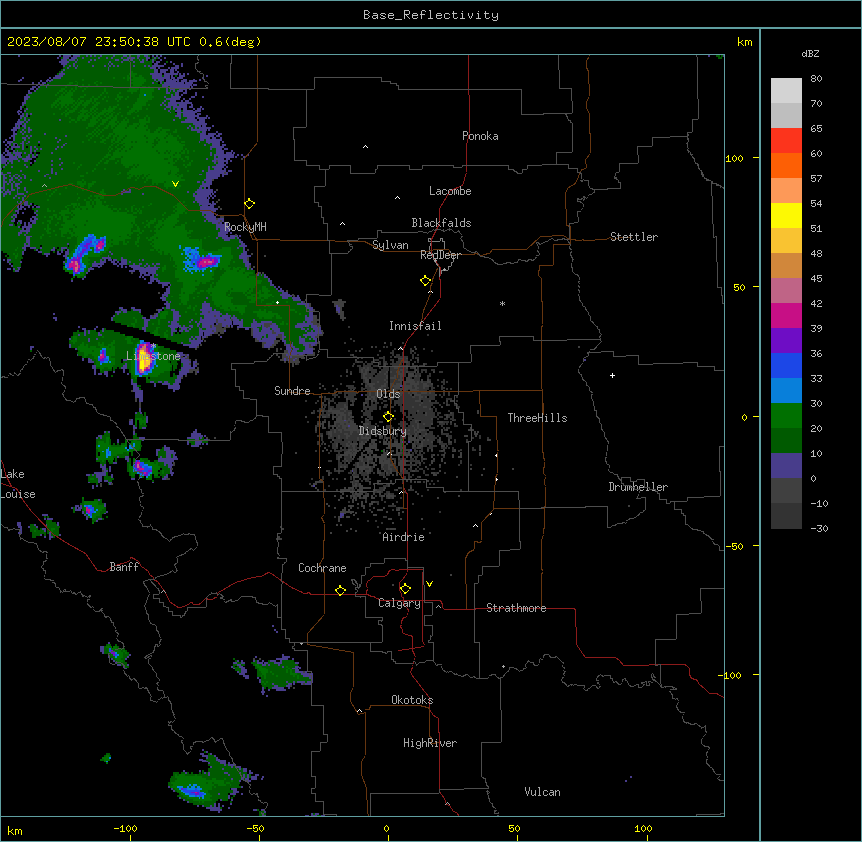Click the -50 tick on the bottom axis
Screen dimensions: 862x842
pos(255,828)
